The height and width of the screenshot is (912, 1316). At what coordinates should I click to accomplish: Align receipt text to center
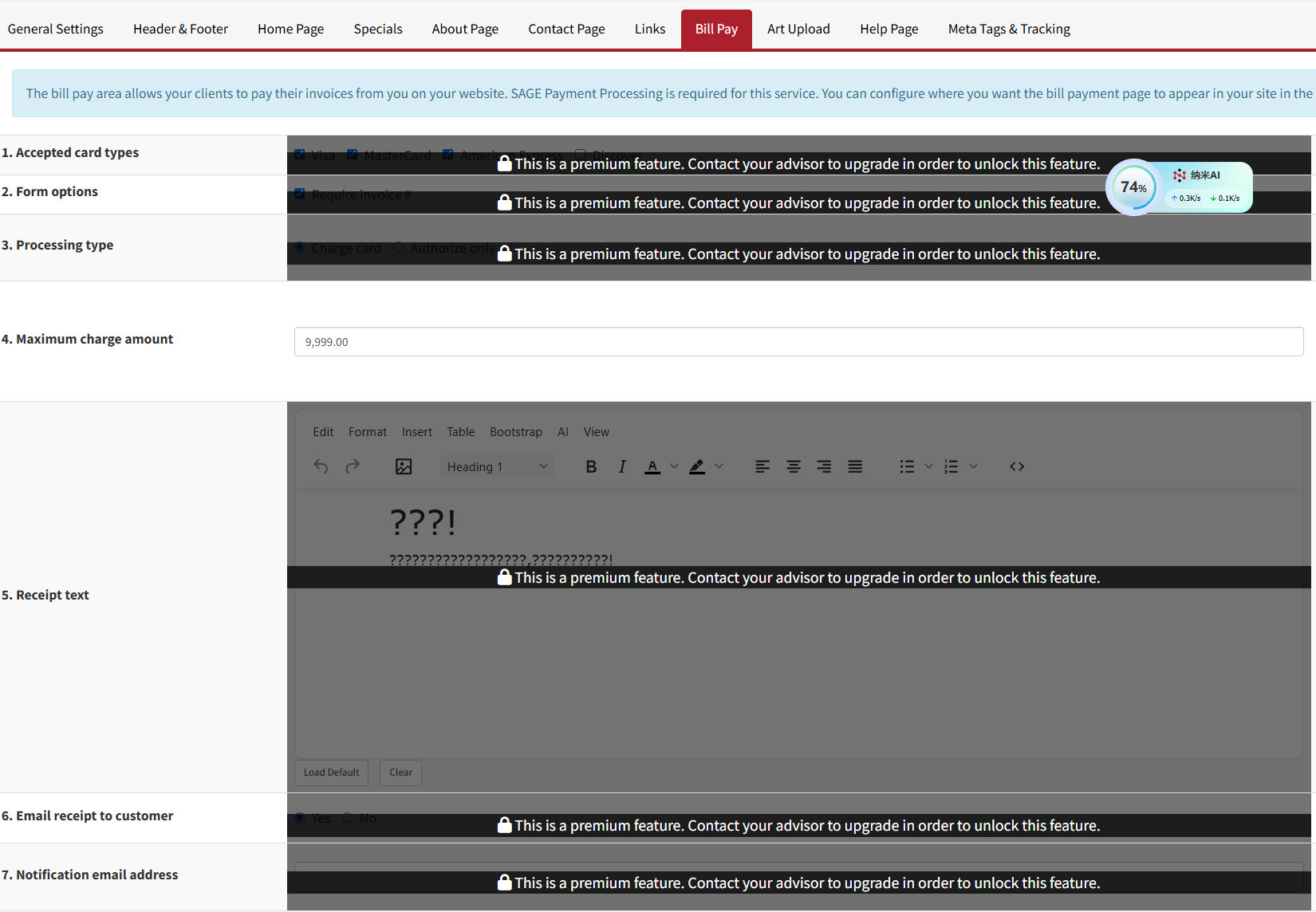(794, 466)
